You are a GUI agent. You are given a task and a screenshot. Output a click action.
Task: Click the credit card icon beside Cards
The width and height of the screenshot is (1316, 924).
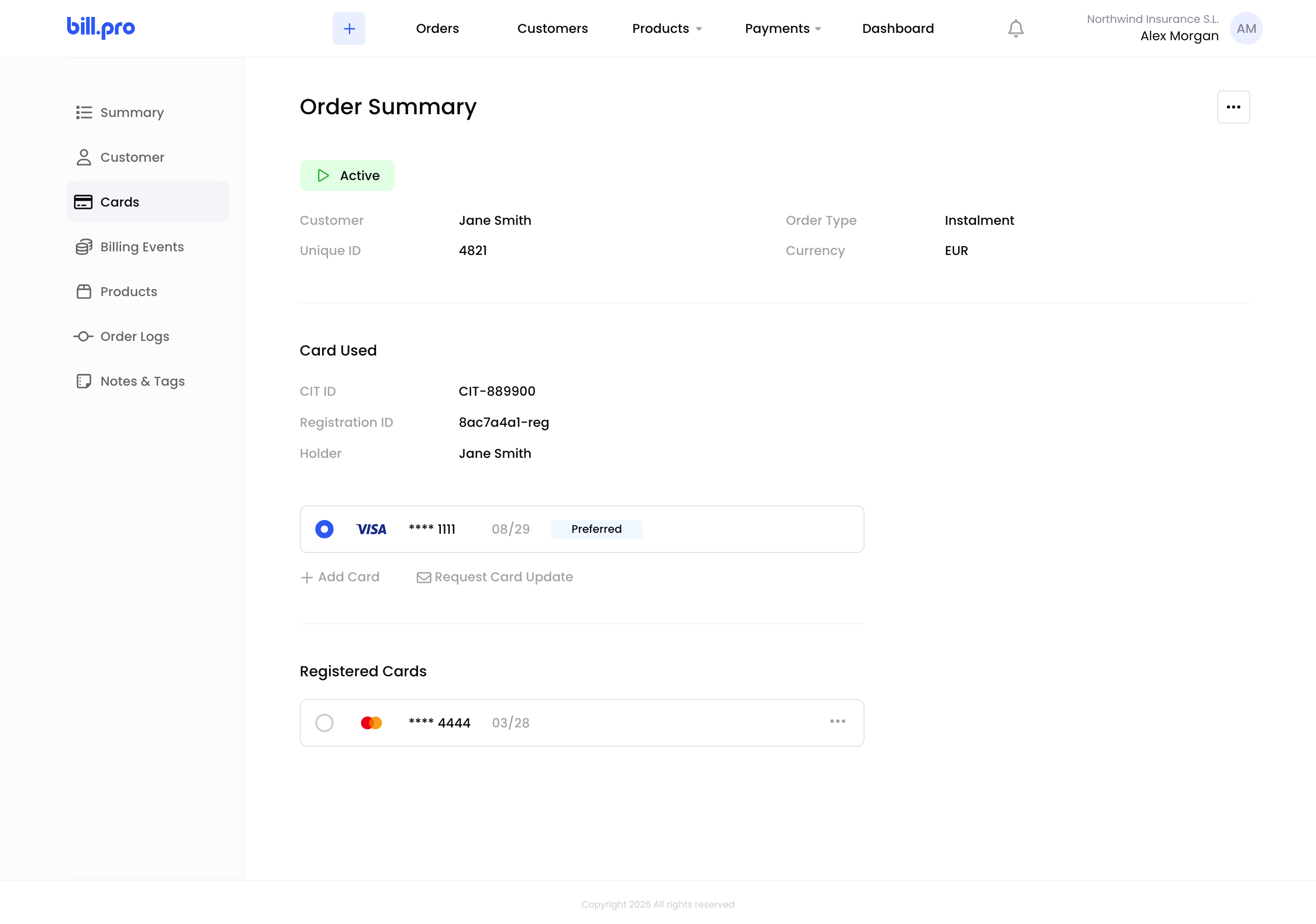click(x=83, y=202)
